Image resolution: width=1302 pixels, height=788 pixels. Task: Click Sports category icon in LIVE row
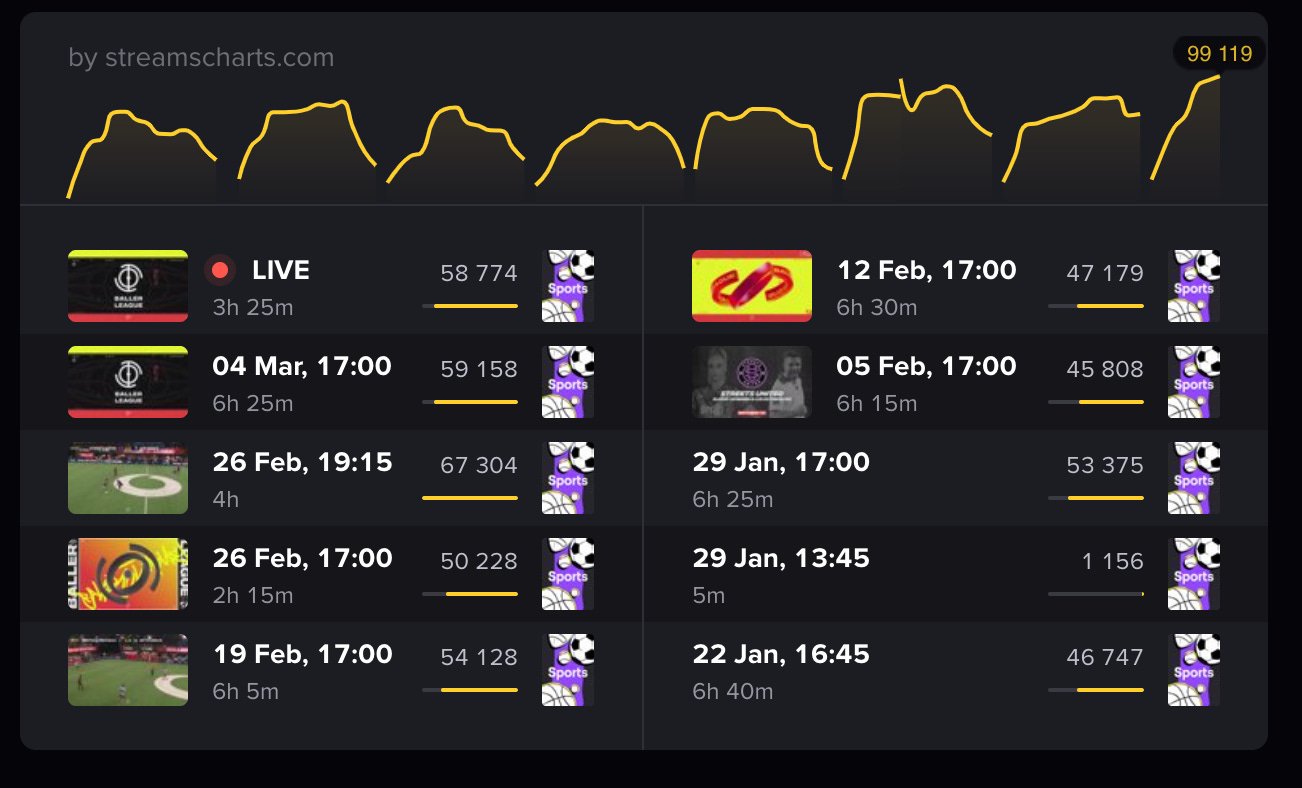tap(568, 286)
